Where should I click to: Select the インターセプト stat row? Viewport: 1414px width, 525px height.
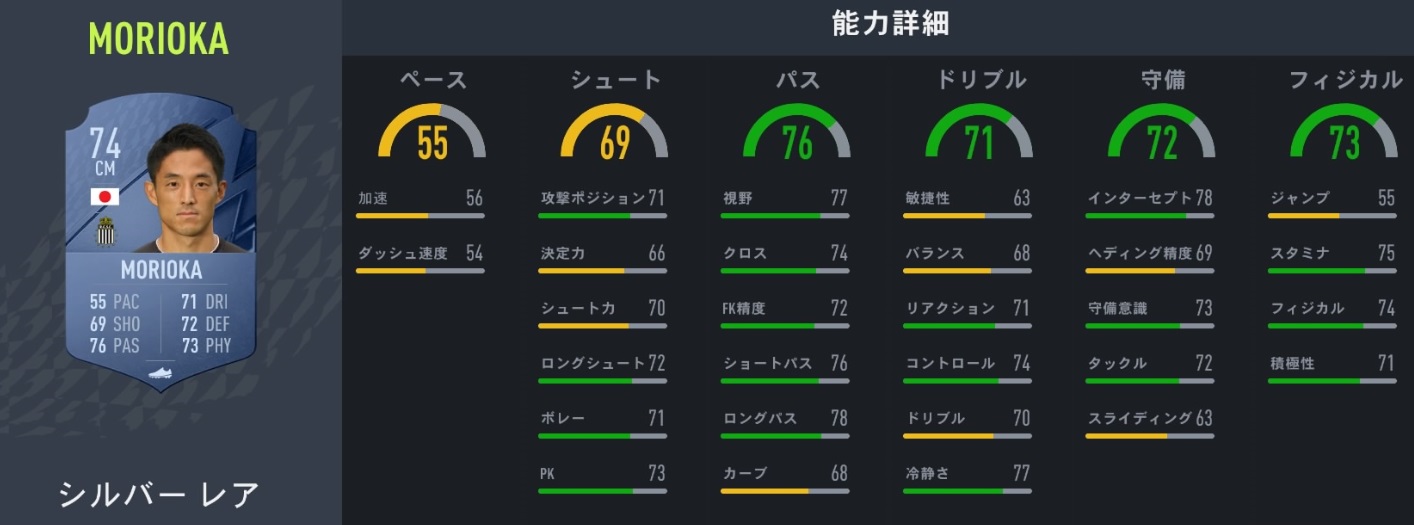pyautogui.click(x=1150, y=198)
